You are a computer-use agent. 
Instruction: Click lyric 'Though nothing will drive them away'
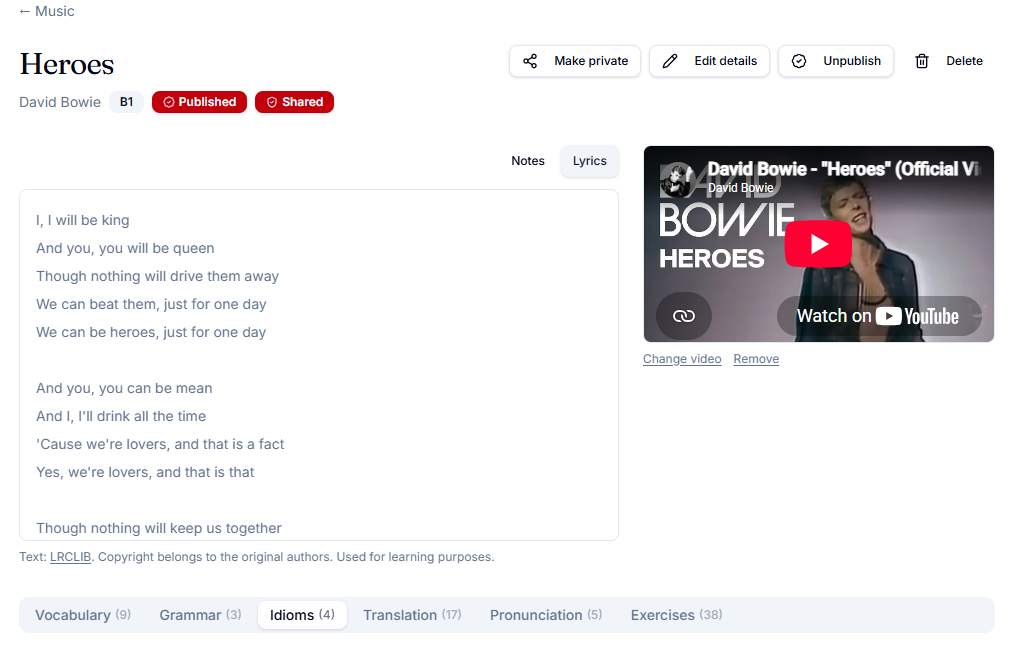[158, 276]
